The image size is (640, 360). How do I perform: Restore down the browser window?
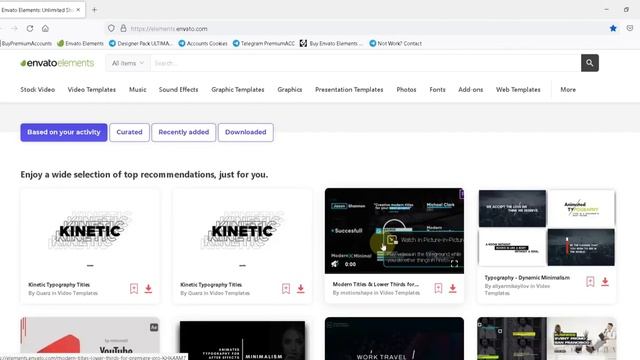[x=627, y=9]
